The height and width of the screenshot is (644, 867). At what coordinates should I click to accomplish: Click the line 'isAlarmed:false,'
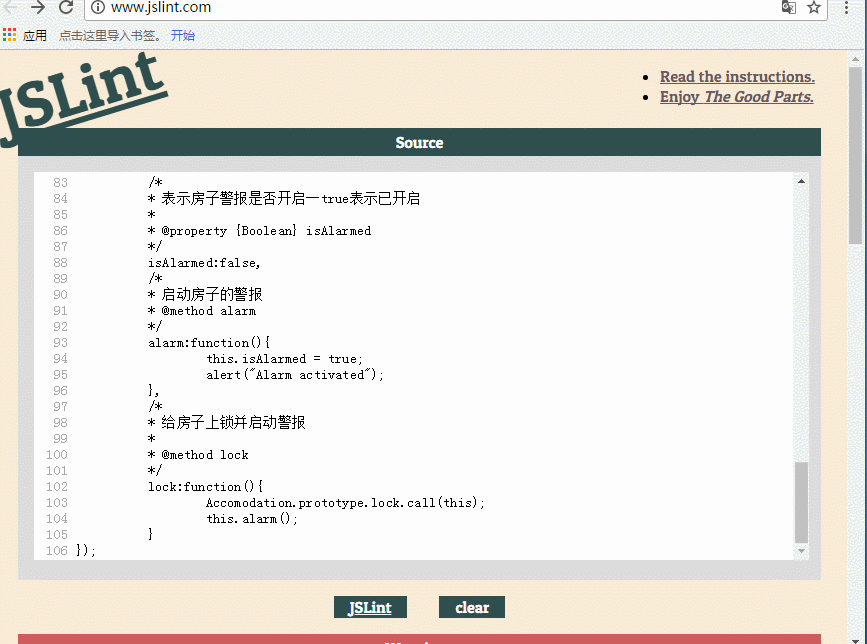204,263
